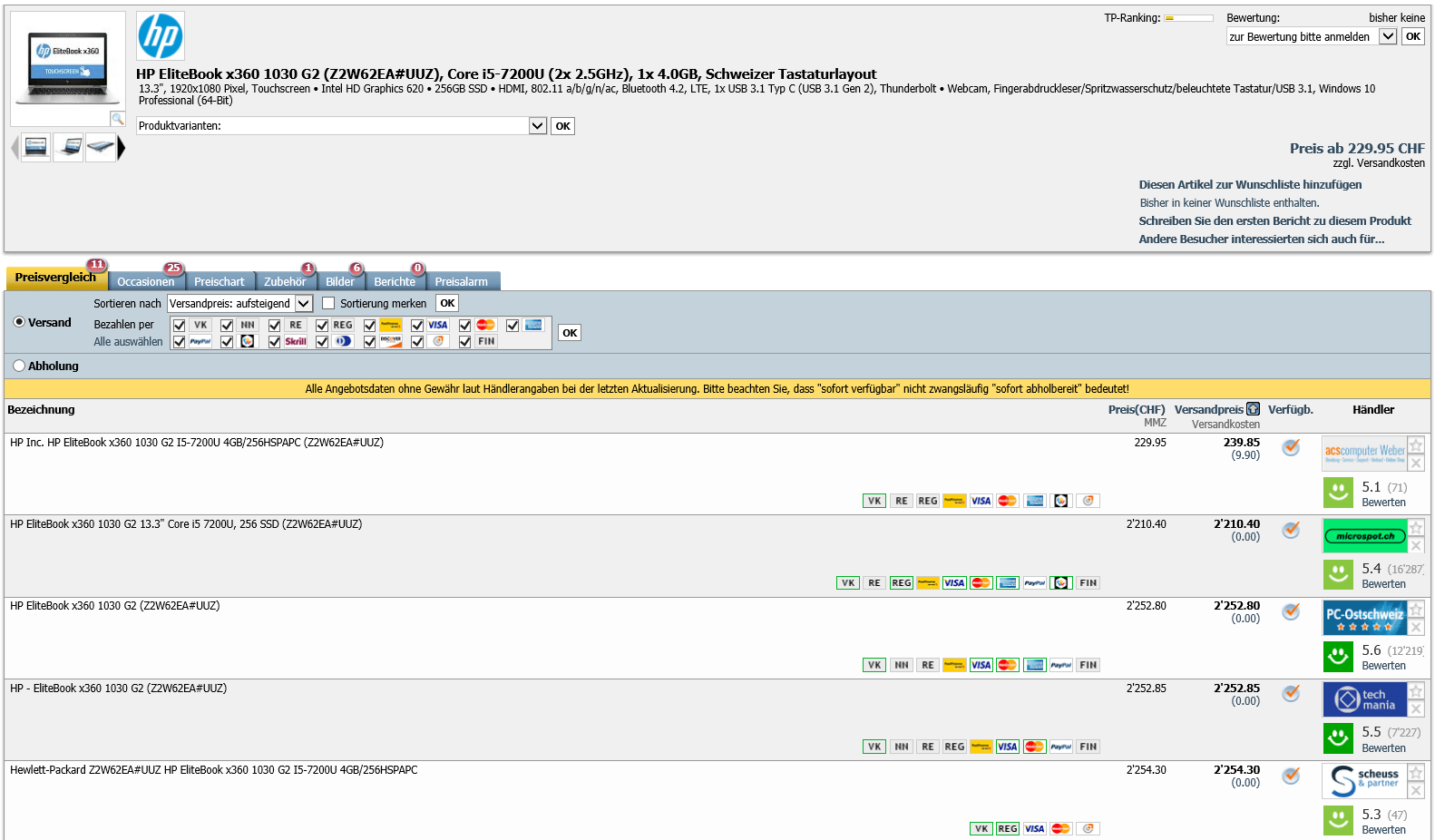Click the right arrow in the thumbnail gallery

(x=122, y=148)
